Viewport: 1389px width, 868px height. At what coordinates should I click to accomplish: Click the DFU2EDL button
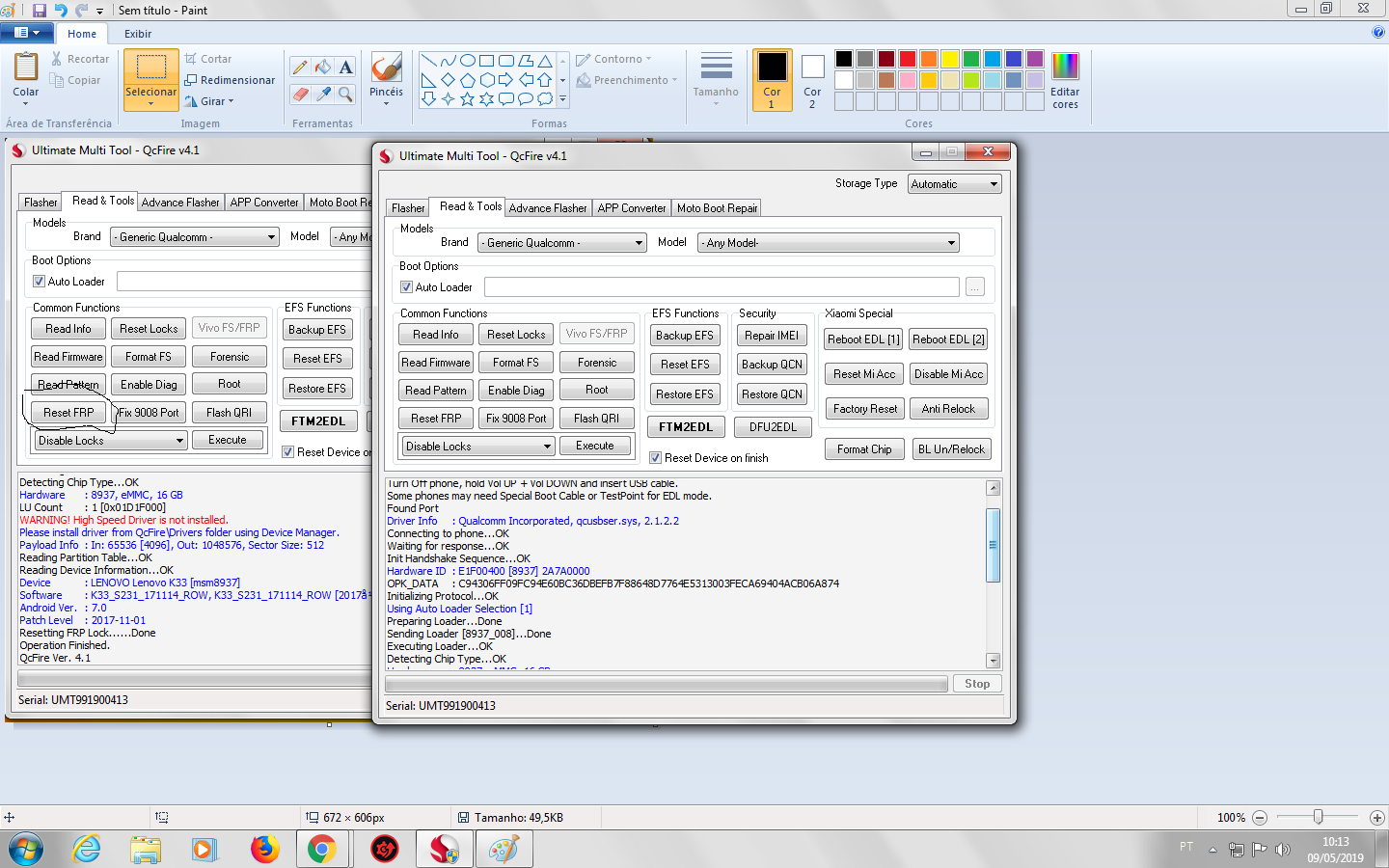(x=774, y=427)
